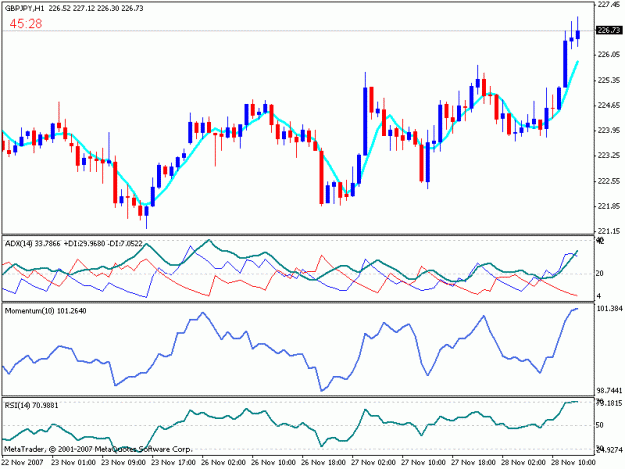This screenshot has width=625, height=469.
Task: Click the highlighted 226.73 current price label
Action: [x=609, y=30]
